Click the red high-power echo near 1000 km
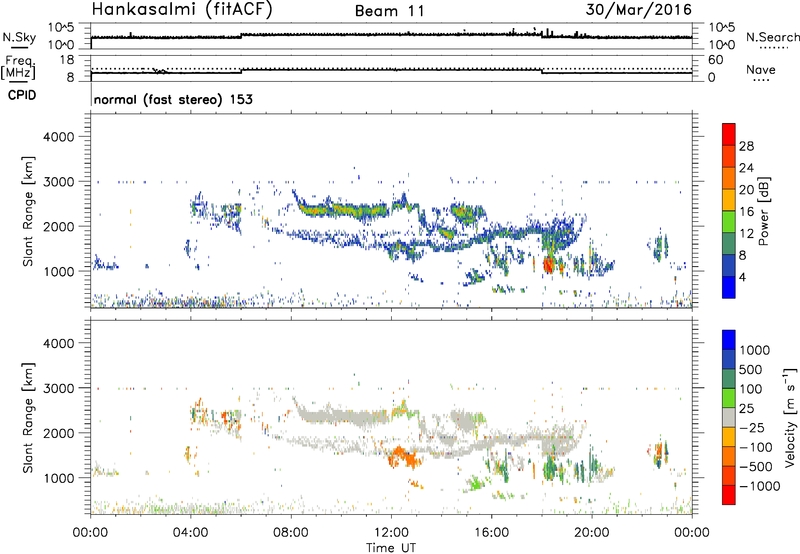800x554 pixels. (x=548, y=265)
